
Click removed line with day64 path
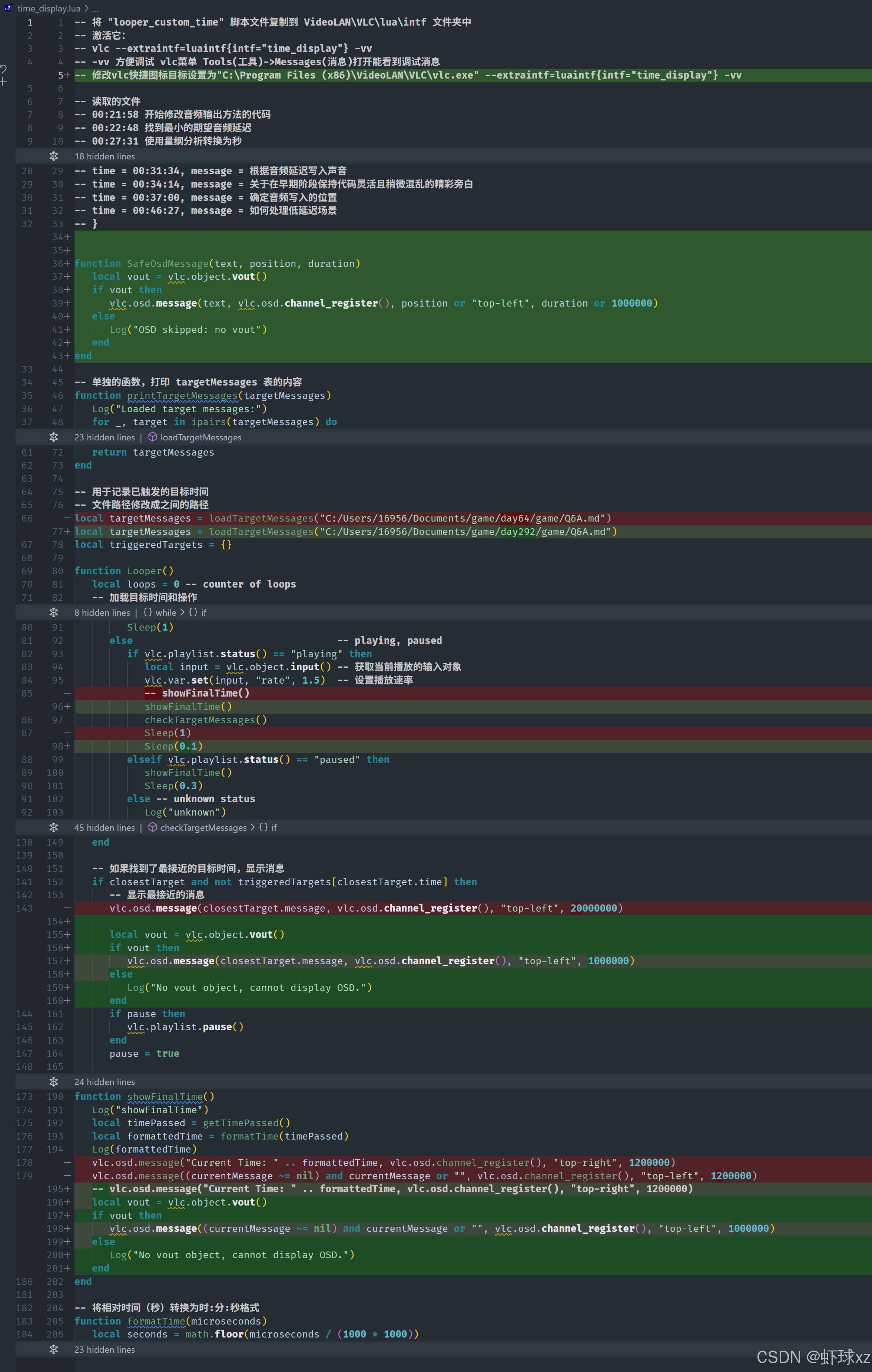coord(342,518)
